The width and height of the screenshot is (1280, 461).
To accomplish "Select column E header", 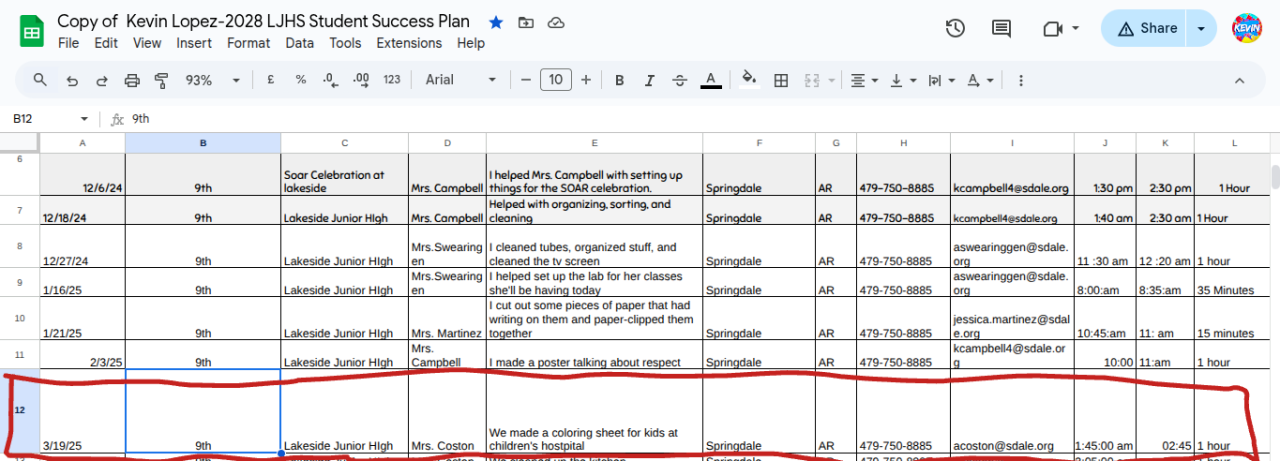I will [594, 143].
